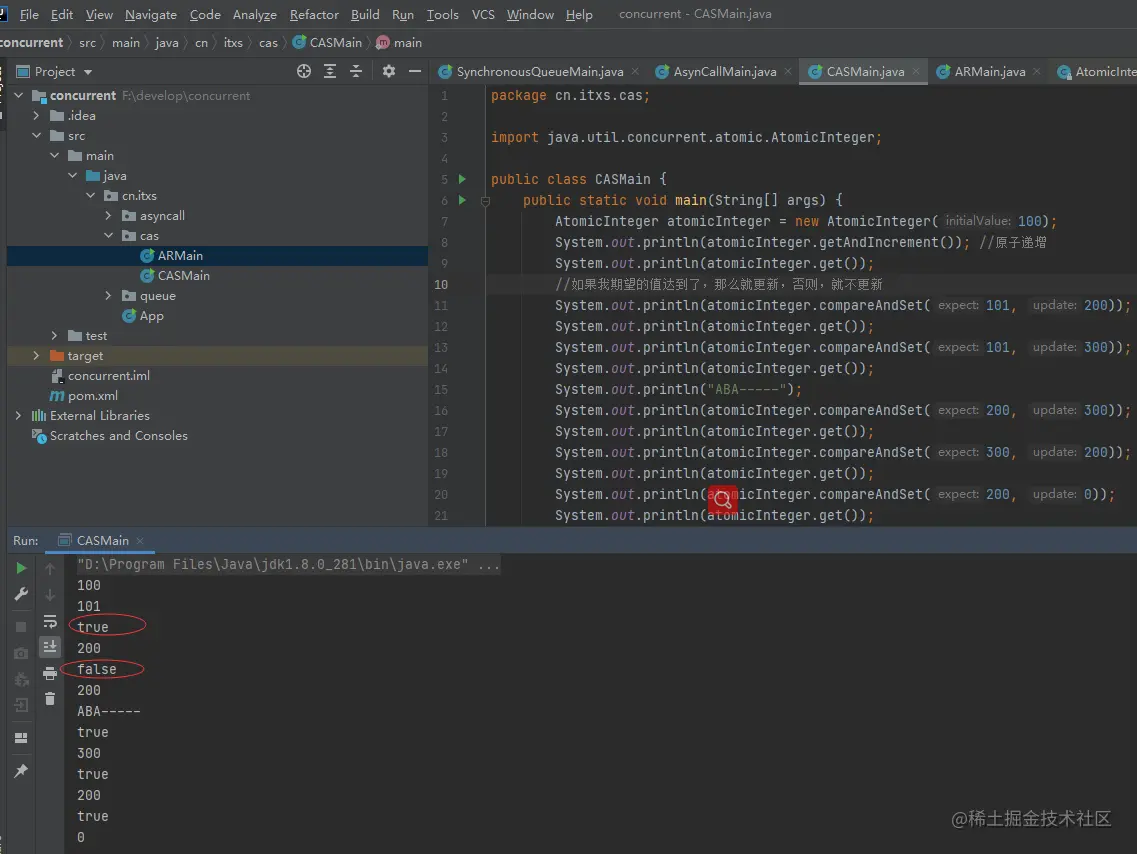Click the Restore Layout icon
The image size is (1137, 854).
click(21, 738)
